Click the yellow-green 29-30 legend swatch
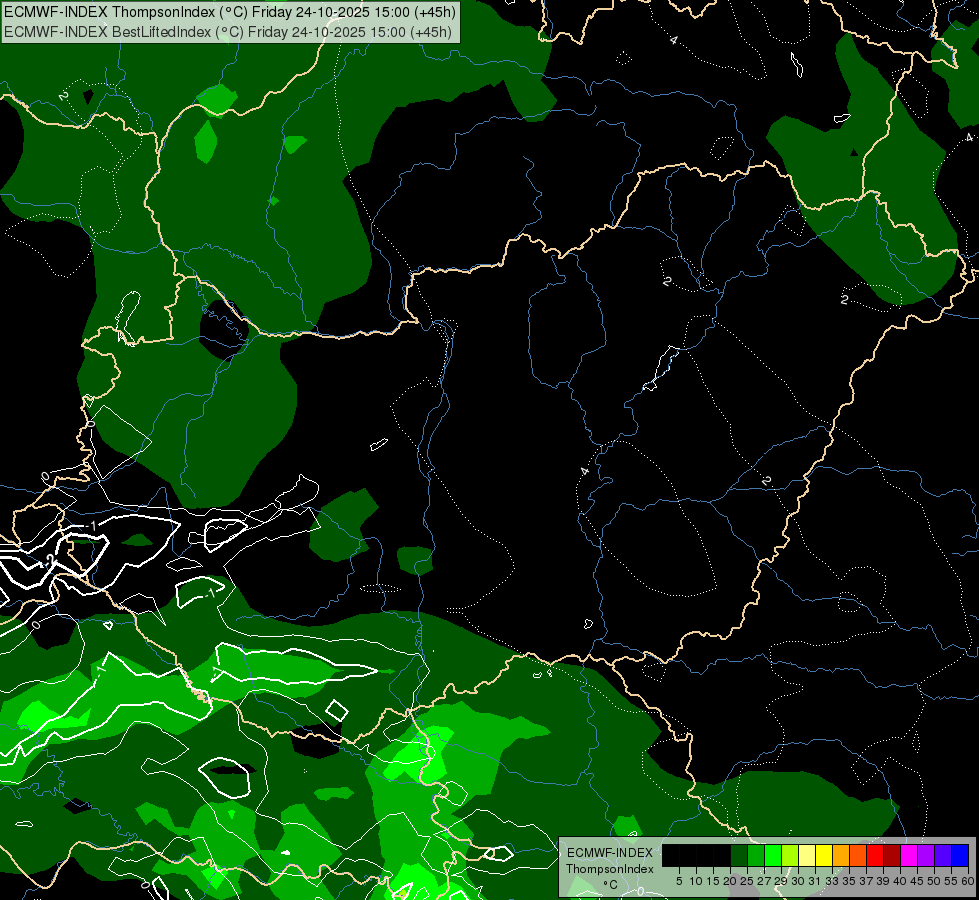979x900 pixels. (790, 855)
